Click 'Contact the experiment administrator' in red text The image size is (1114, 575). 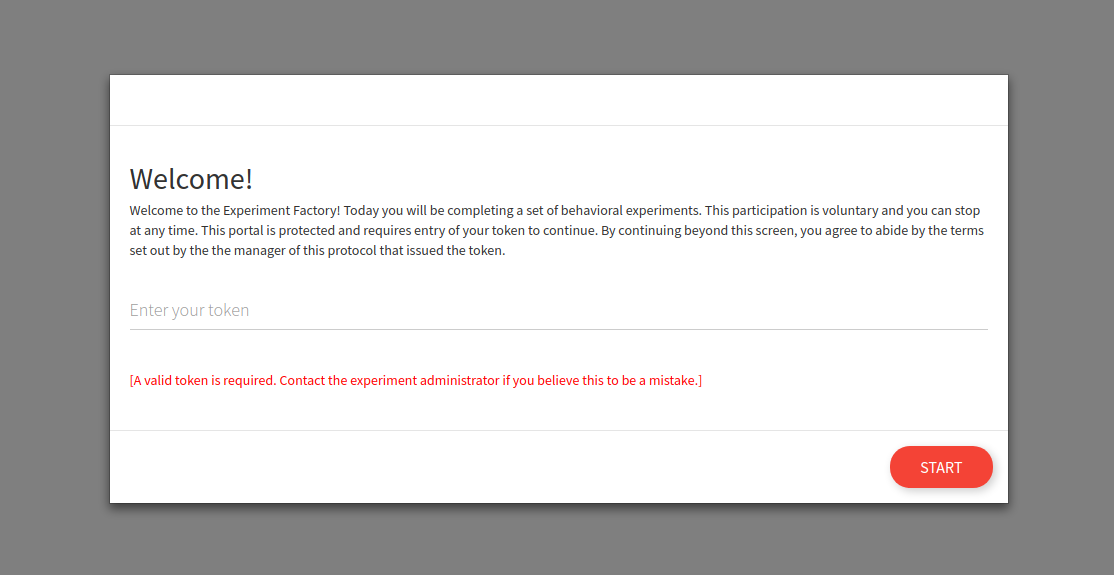(389, 380)
